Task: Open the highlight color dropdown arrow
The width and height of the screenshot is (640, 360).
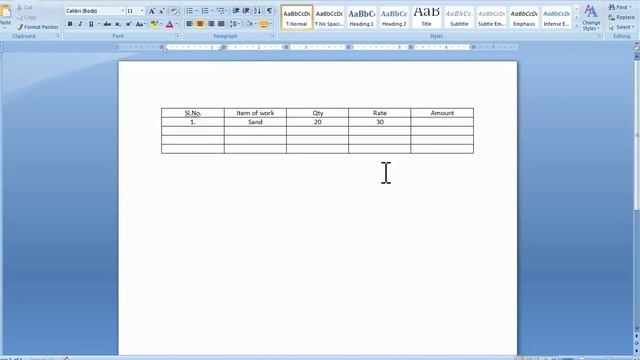Action: pos(161,24)
